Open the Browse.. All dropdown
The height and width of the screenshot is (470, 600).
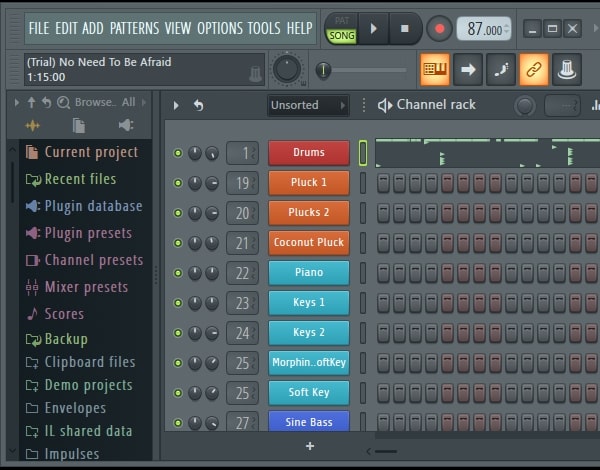tap(105, 102)
